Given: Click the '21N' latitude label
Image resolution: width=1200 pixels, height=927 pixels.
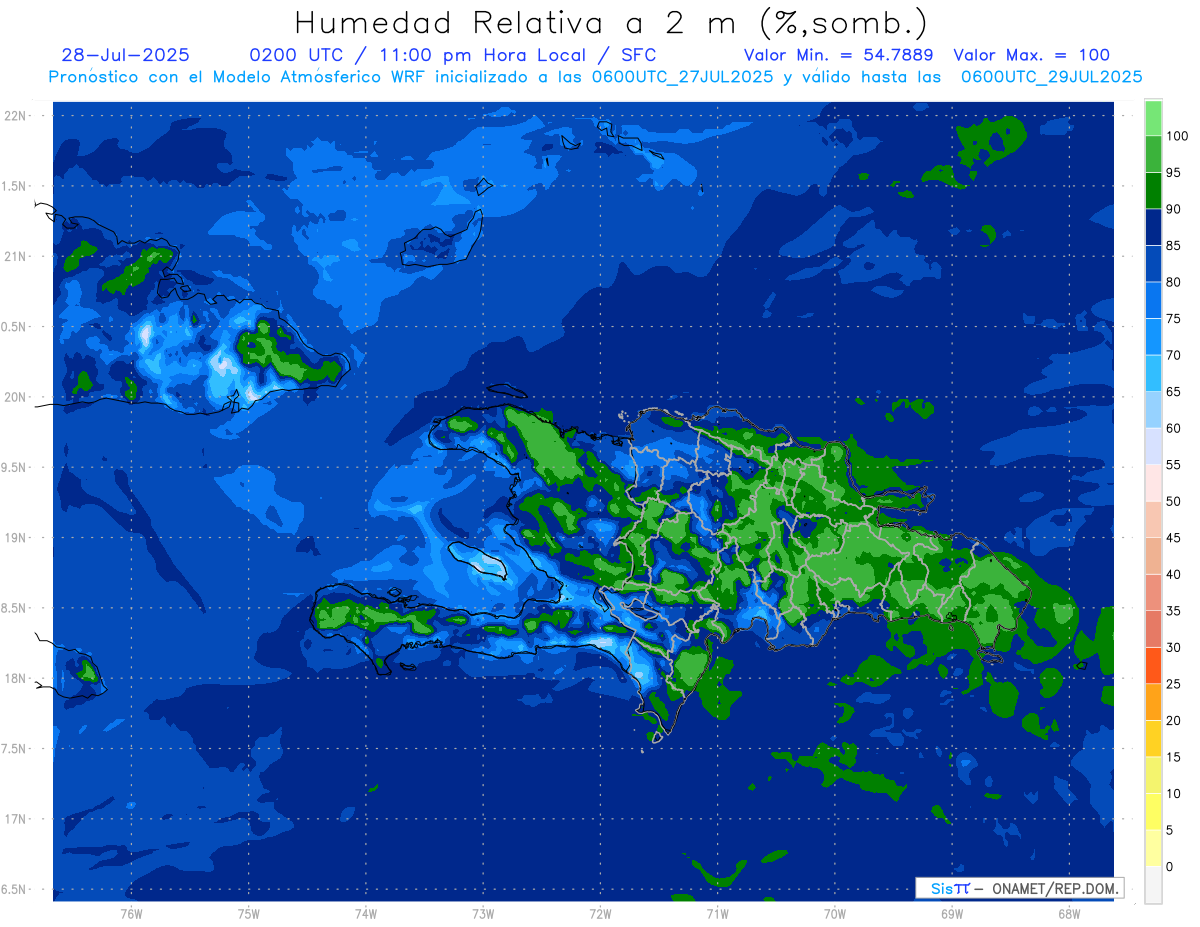Looking at the screenshot, I should click(16, 256).
